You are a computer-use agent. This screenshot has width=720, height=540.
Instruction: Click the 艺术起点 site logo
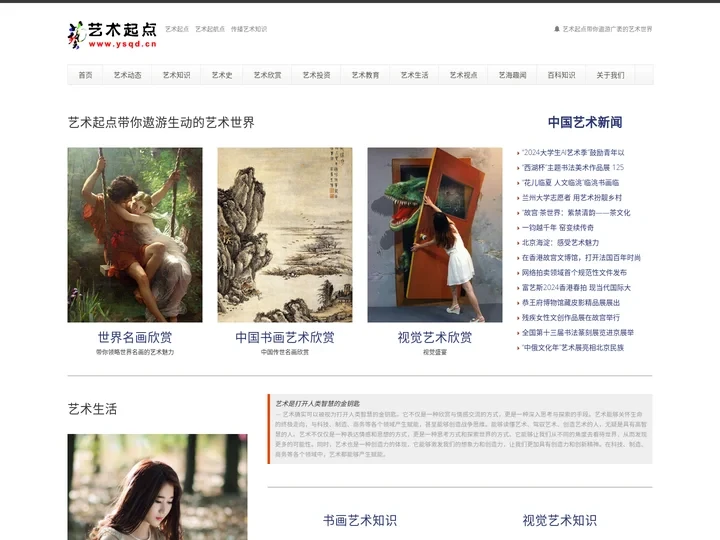112,35
